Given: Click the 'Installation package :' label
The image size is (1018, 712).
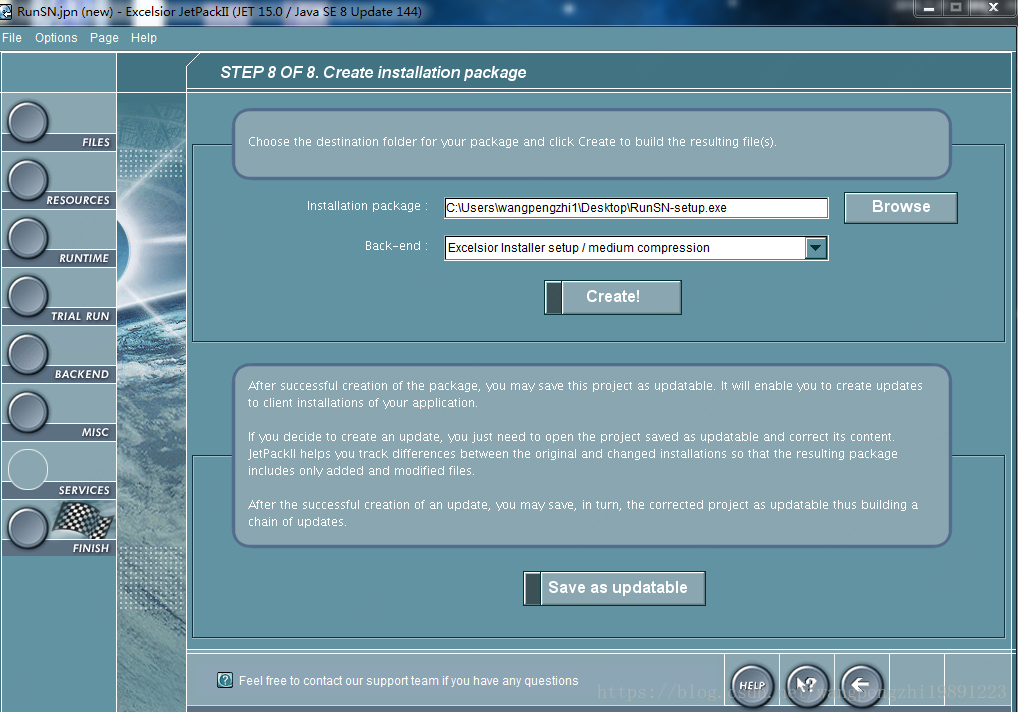Looking at the screenshot, I should click(367, 206).
